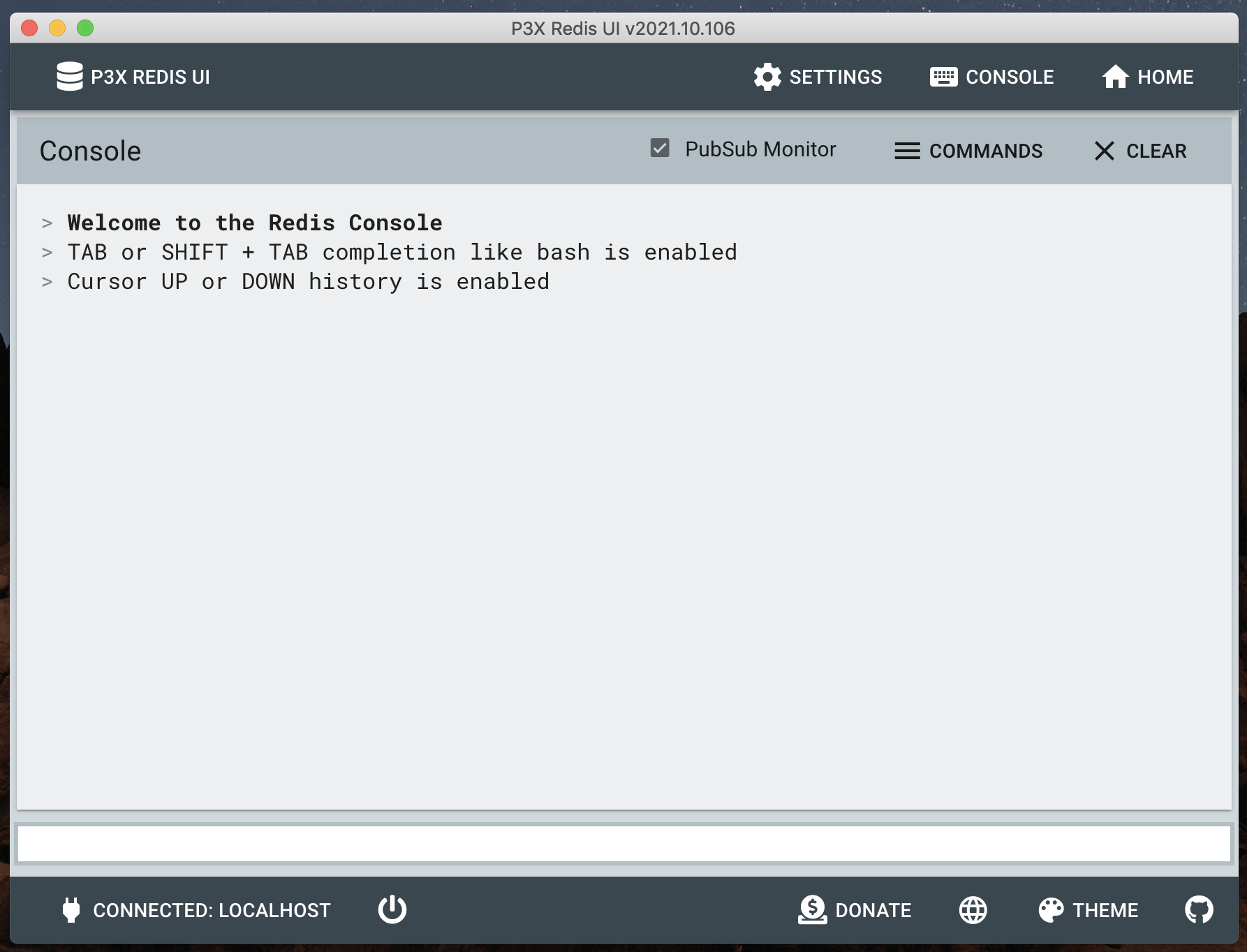This screenshot has width=1247, height=952.
Task: Open the Commands list
Action: 985,151
